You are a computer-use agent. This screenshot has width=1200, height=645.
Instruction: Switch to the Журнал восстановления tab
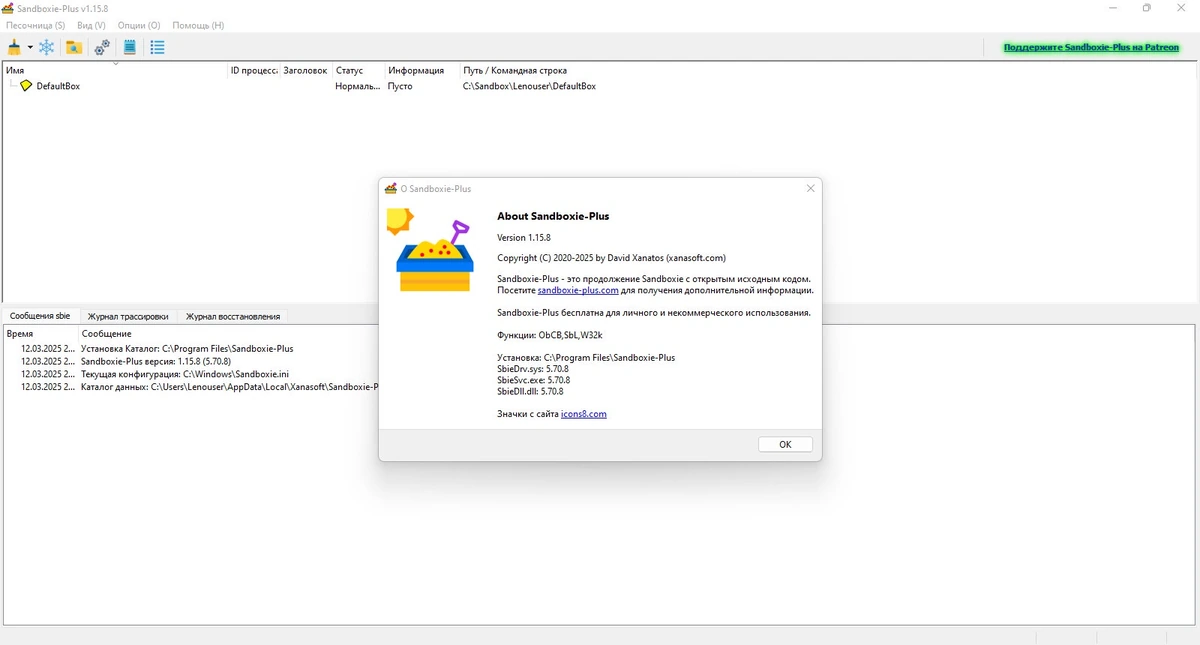pyautogui.click(x=233, y=316)
